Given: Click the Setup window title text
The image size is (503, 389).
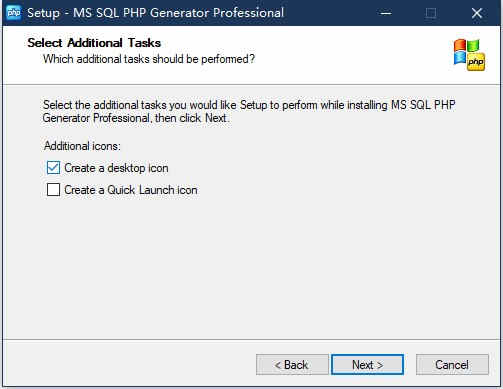Looking at the screenshot, I should (x=155, y=13).
